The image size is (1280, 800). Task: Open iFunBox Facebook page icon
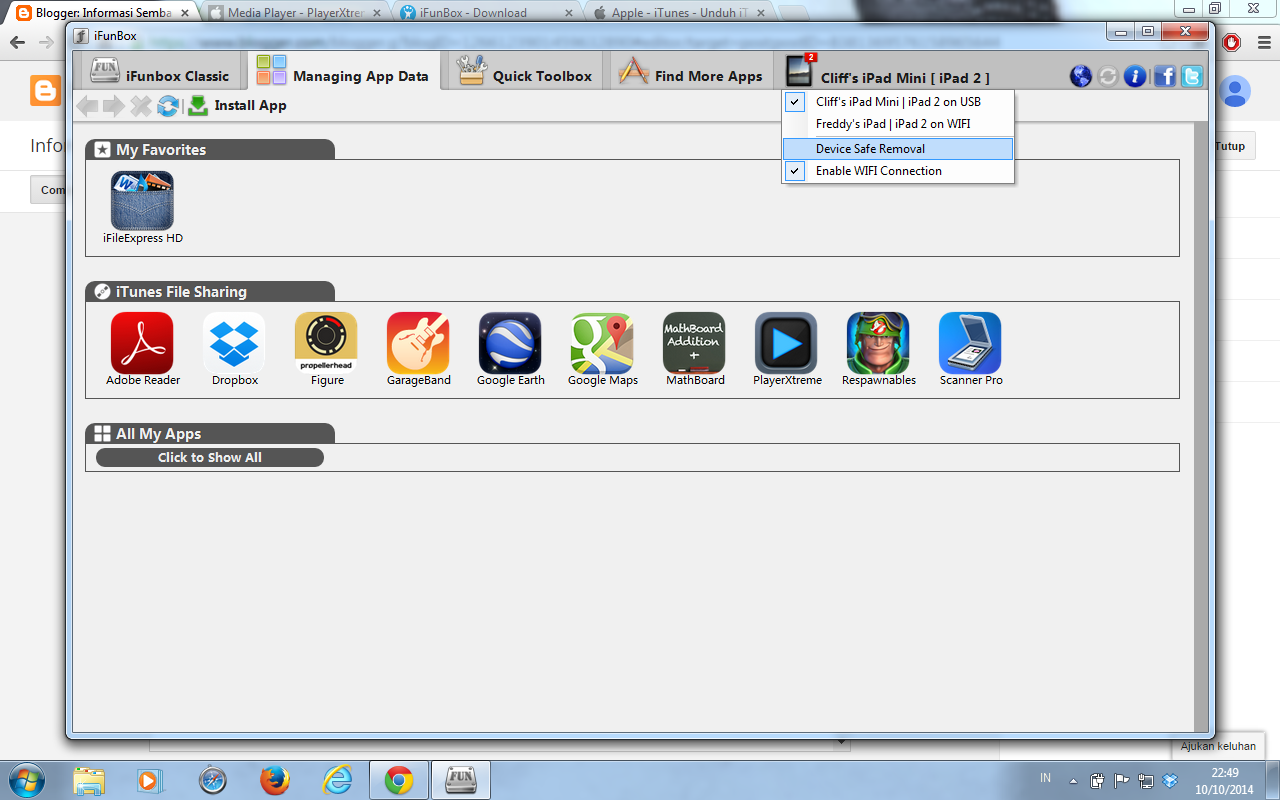[1165, 76]
